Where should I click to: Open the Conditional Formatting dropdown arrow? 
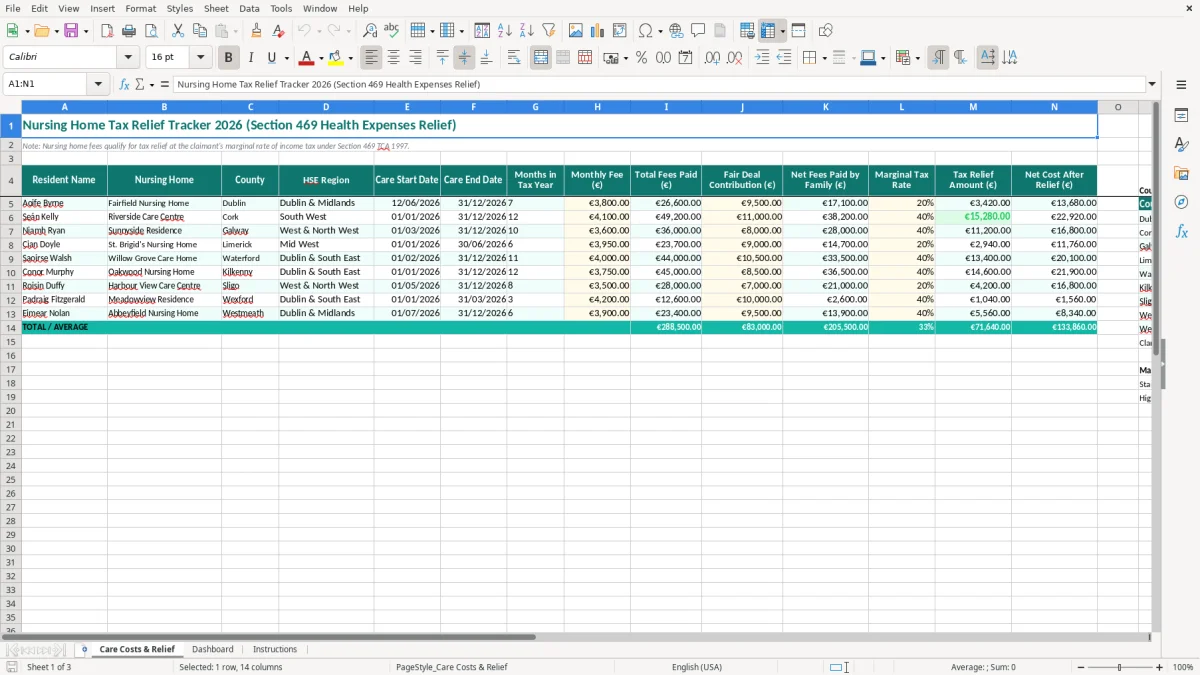click(x=917, y=58)
